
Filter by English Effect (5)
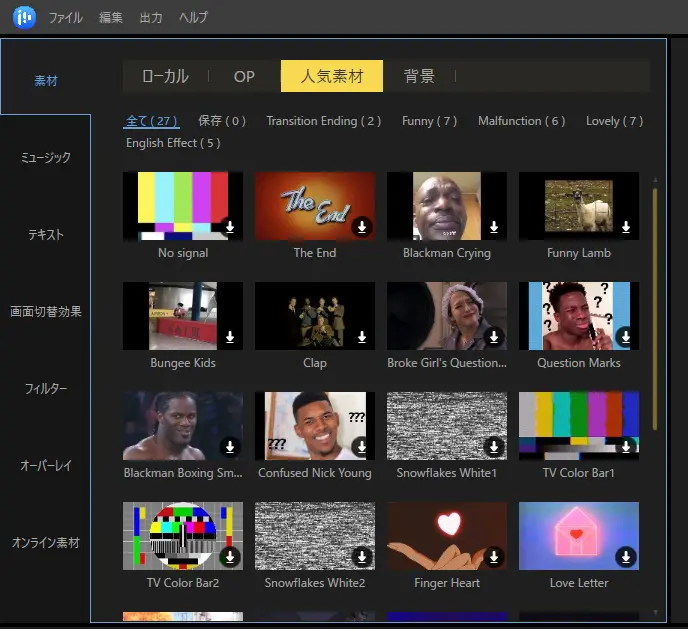tap(173, 143)
